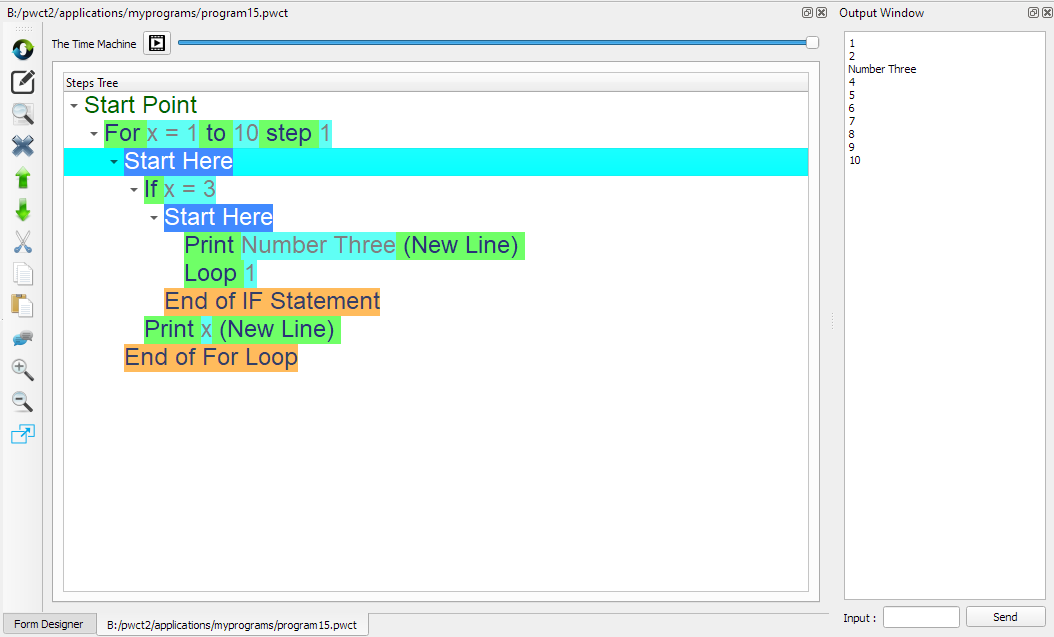
Task: Select the highlighted Start Here step
Action: click(x=178, y=160)
